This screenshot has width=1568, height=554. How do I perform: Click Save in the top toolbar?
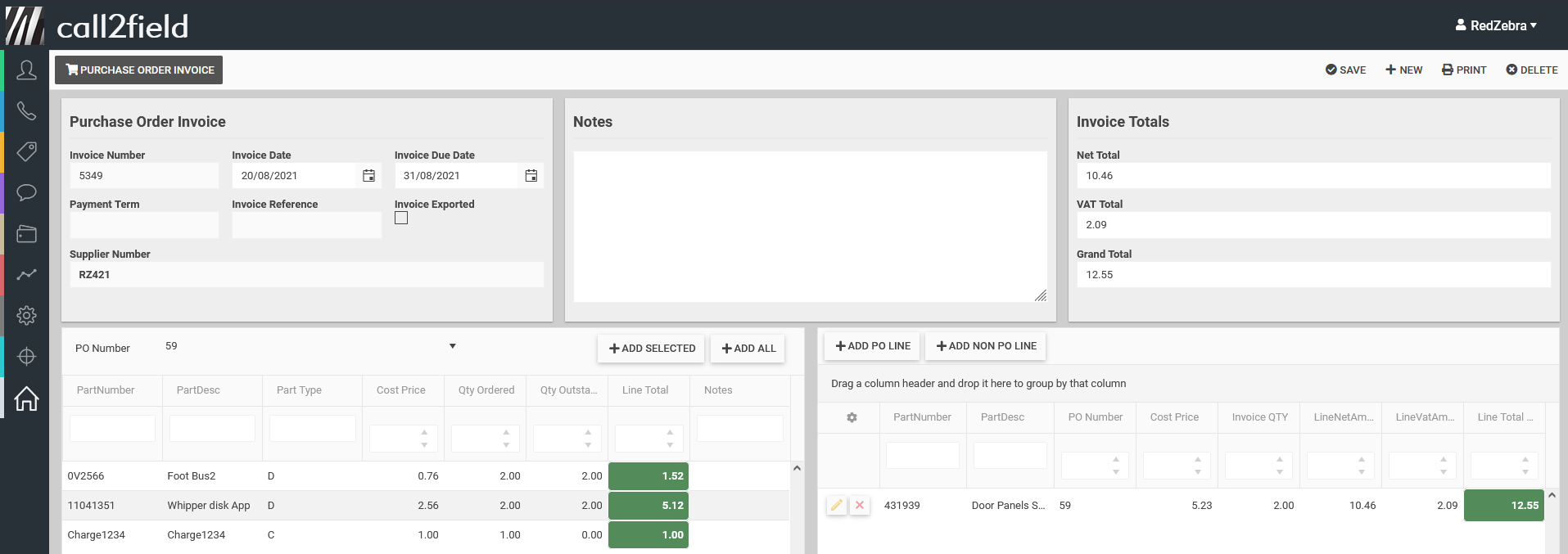click(x=1345, y=70)
